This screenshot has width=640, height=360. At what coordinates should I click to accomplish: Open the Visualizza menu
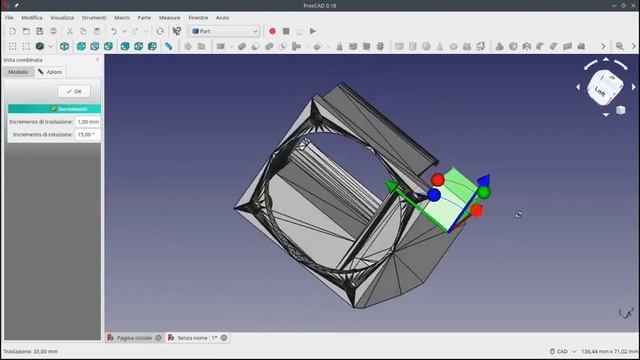click(x=62, y=18)
